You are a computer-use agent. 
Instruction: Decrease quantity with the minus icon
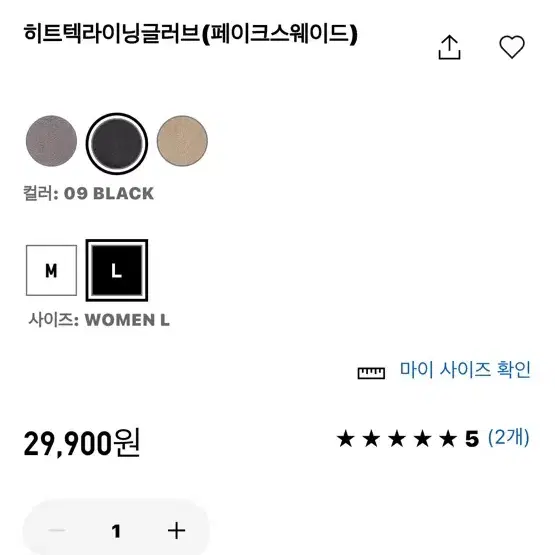point(57,530)
